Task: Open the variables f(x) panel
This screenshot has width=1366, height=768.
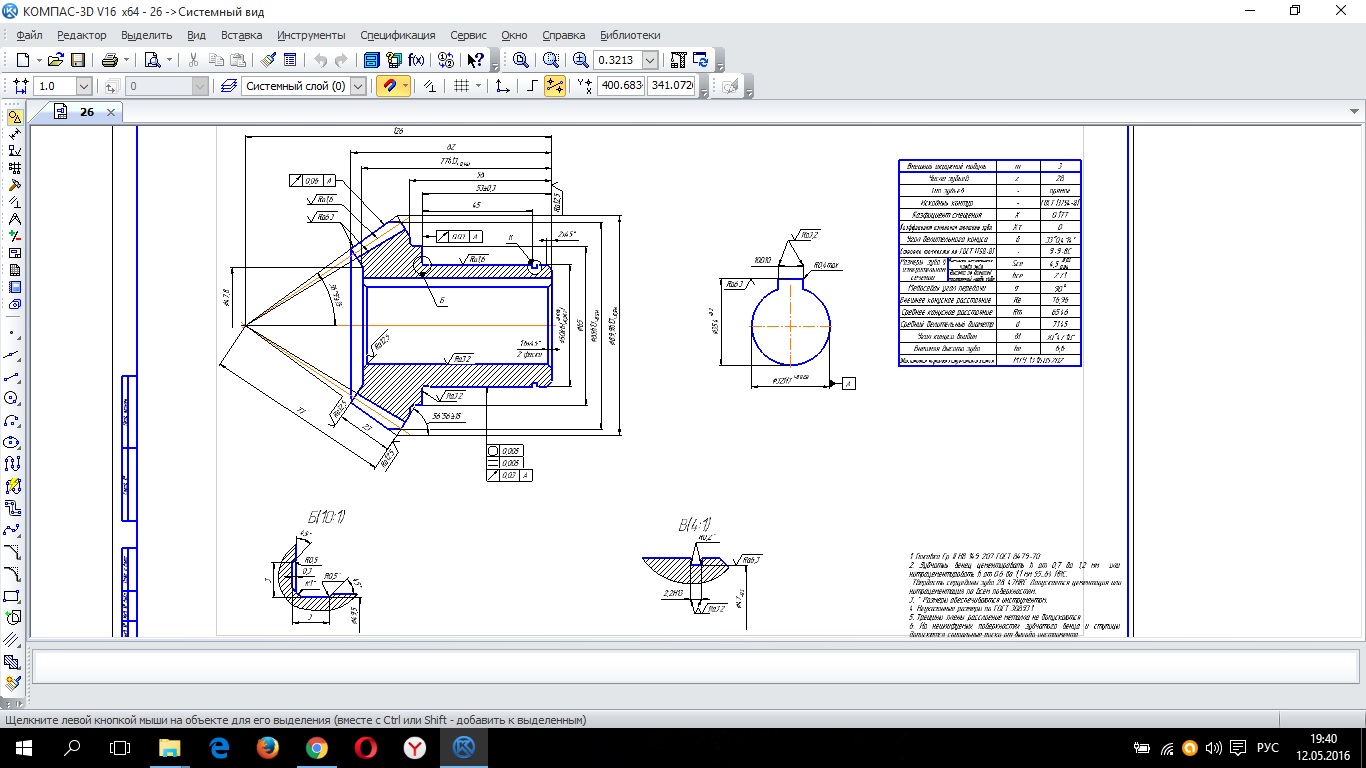Action: point(416,60)
